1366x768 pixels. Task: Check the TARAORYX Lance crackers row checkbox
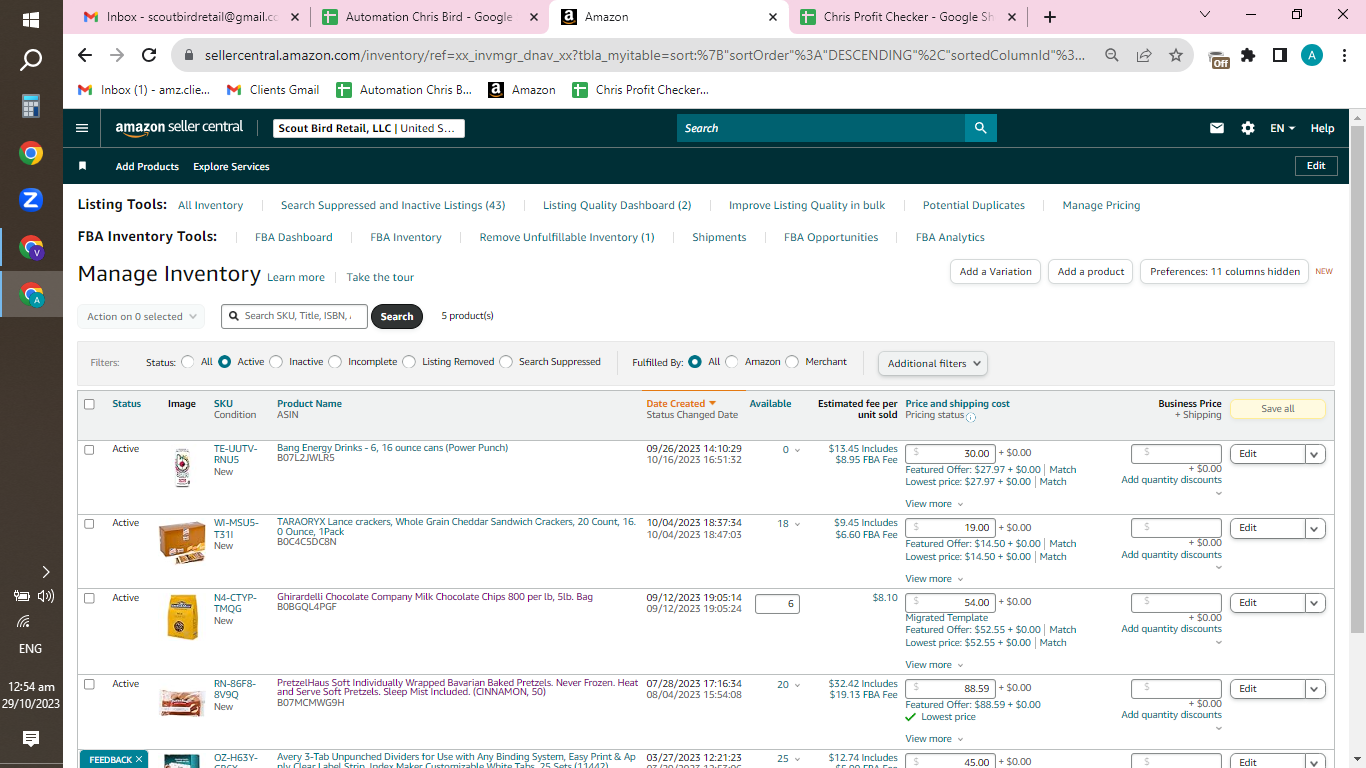pos(89,523)
